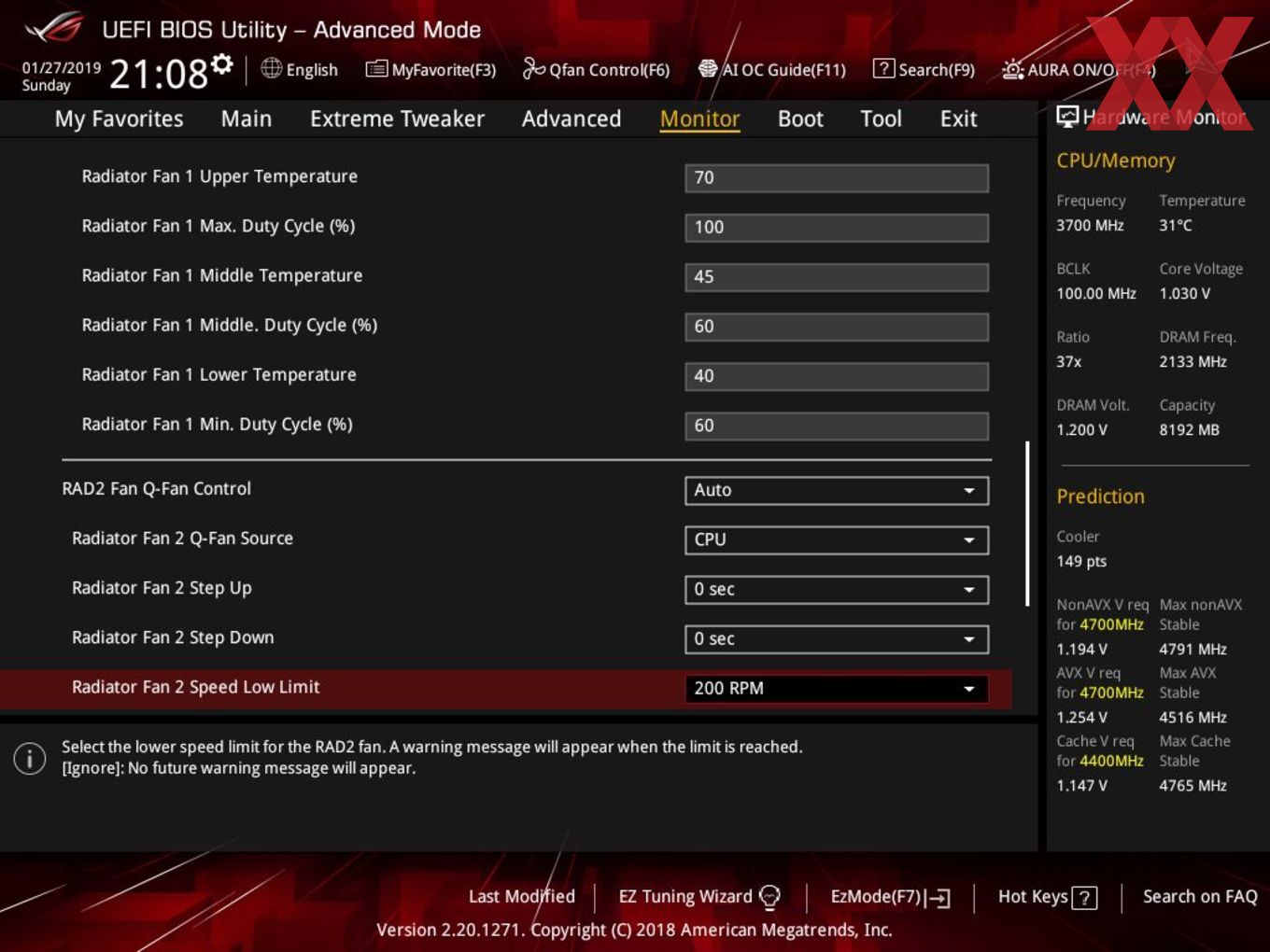Expand Radiator Fan 2 Step Up dropdown
Screen dimensions: 1270x952
click(x=837, y=589)
